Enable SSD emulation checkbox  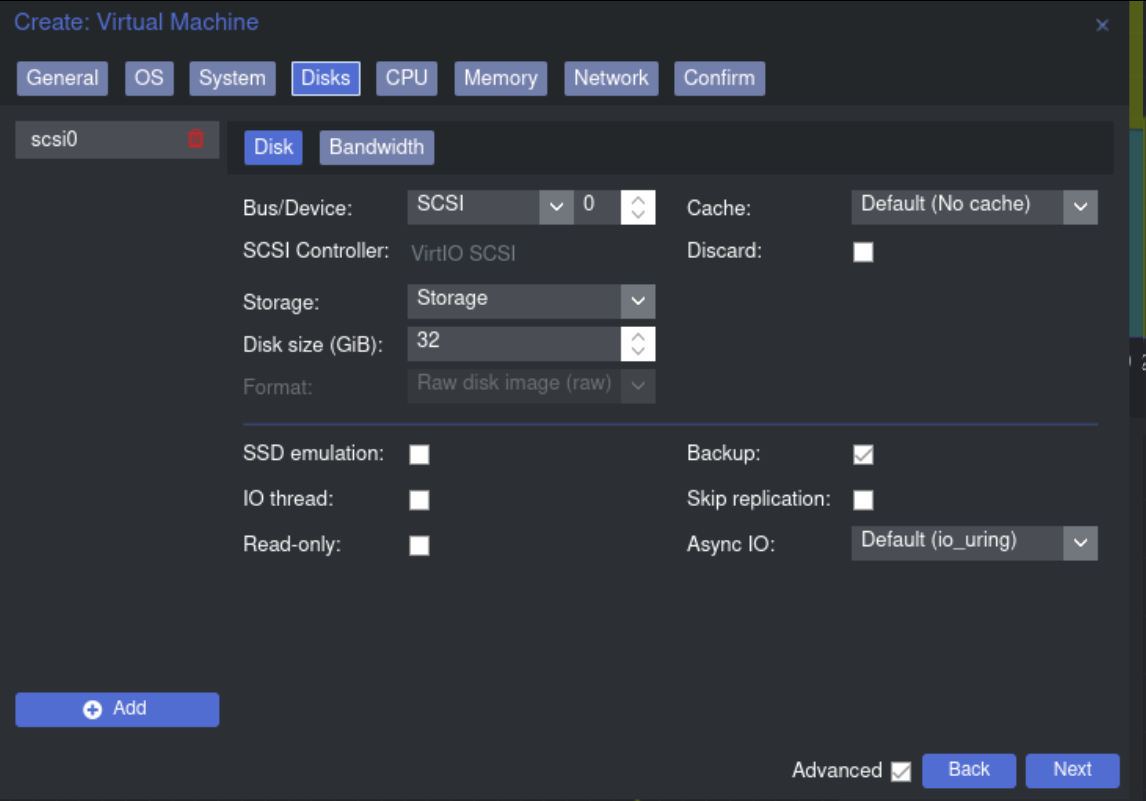[420, 455]
